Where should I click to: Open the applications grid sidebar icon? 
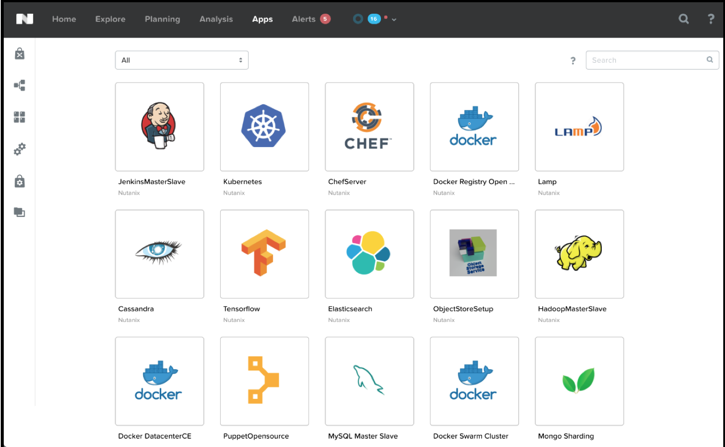(19, 117)
